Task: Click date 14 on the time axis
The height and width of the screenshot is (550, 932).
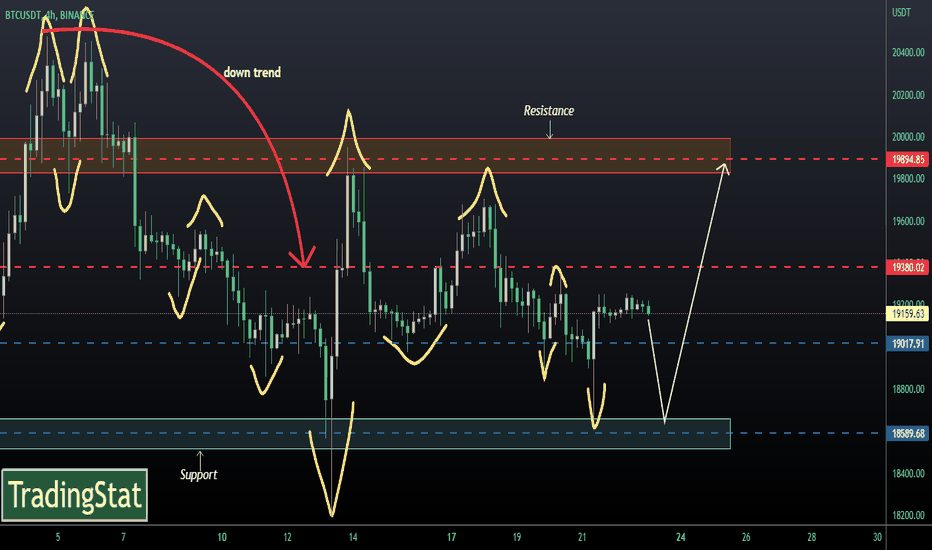Action: click(353, 538)
